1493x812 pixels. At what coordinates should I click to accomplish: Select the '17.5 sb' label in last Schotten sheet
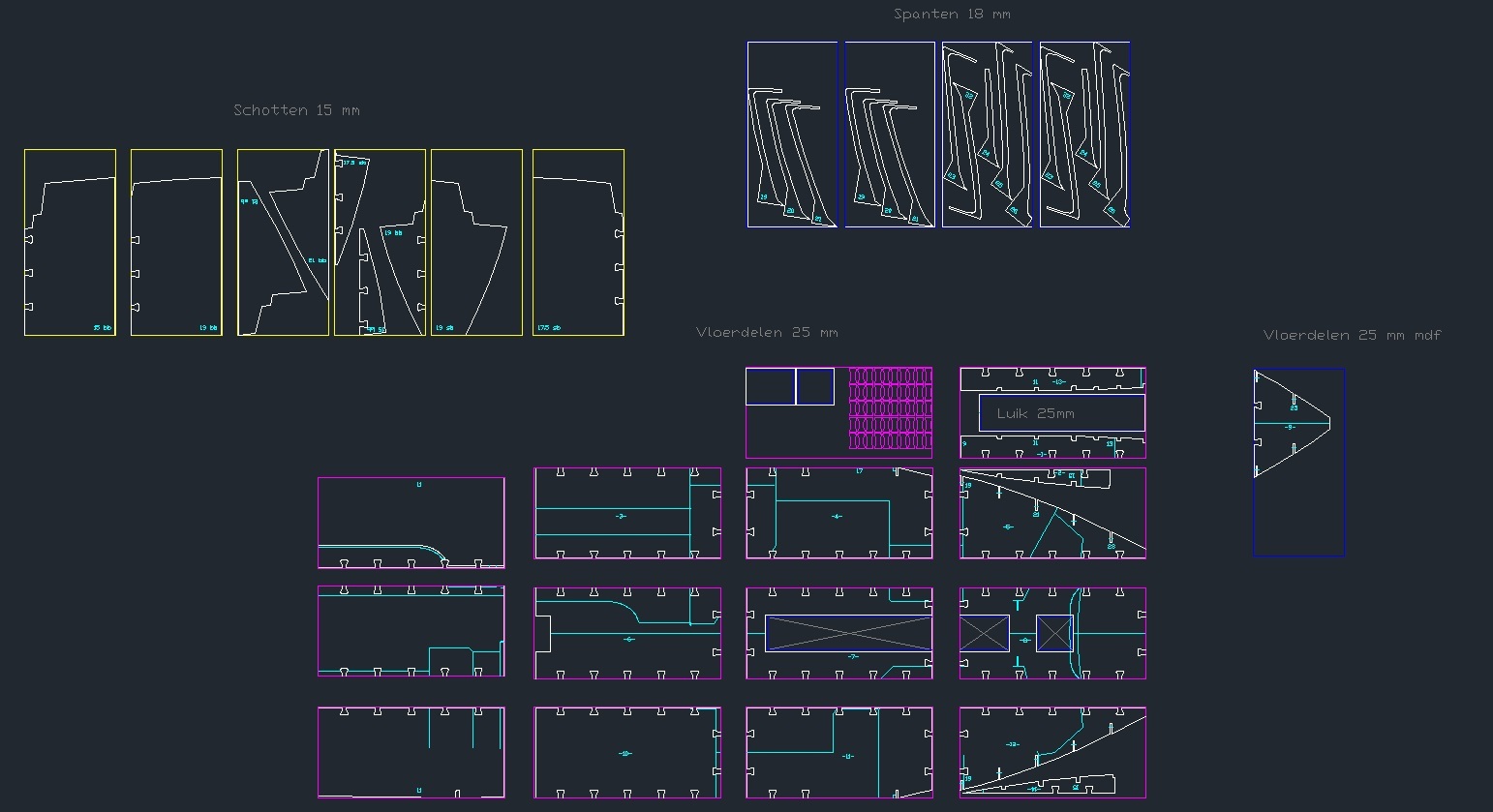click(x=549, y=328)
